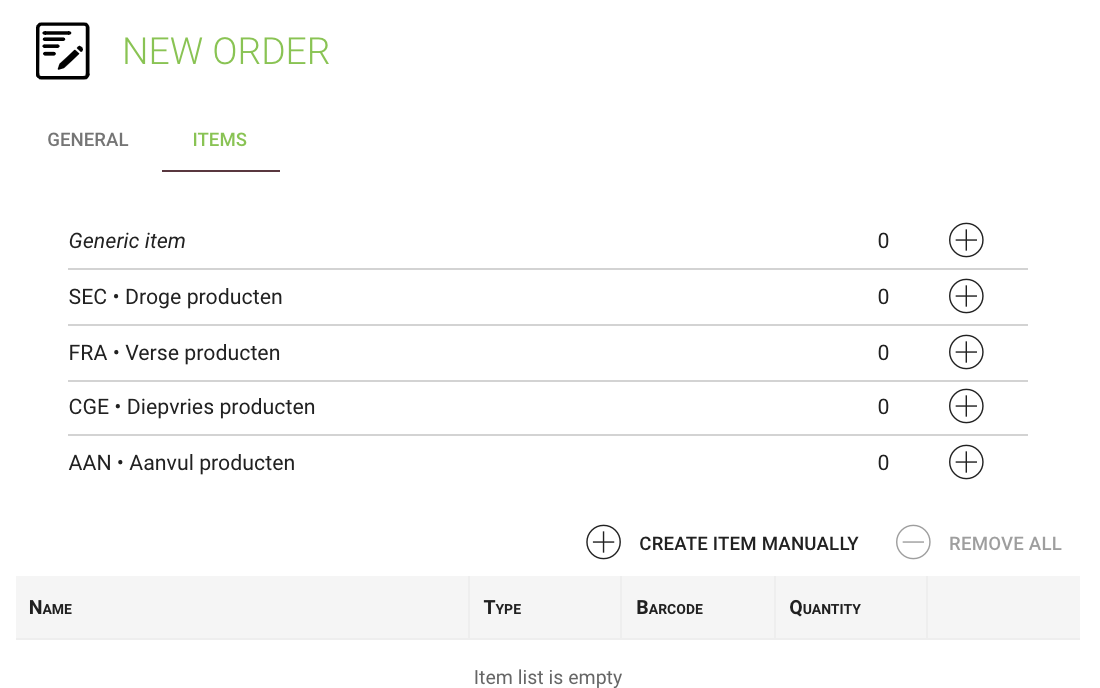Sort by the Name column header
Image resolution: width=1100 pixels, height=688 pixels.
coord(51,607)
